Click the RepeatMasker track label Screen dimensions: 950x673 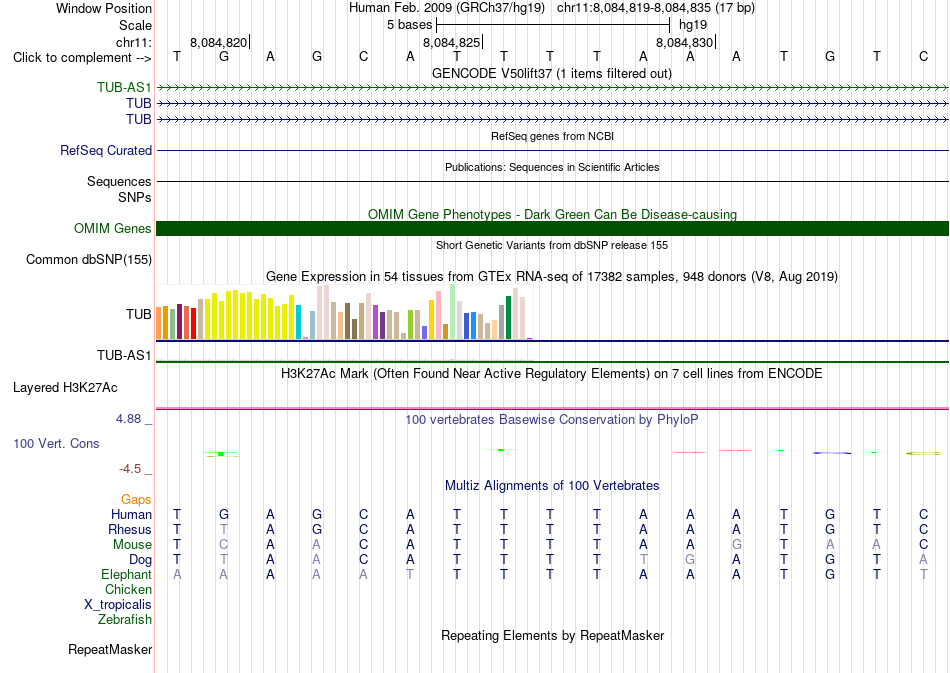click(110, 649)
